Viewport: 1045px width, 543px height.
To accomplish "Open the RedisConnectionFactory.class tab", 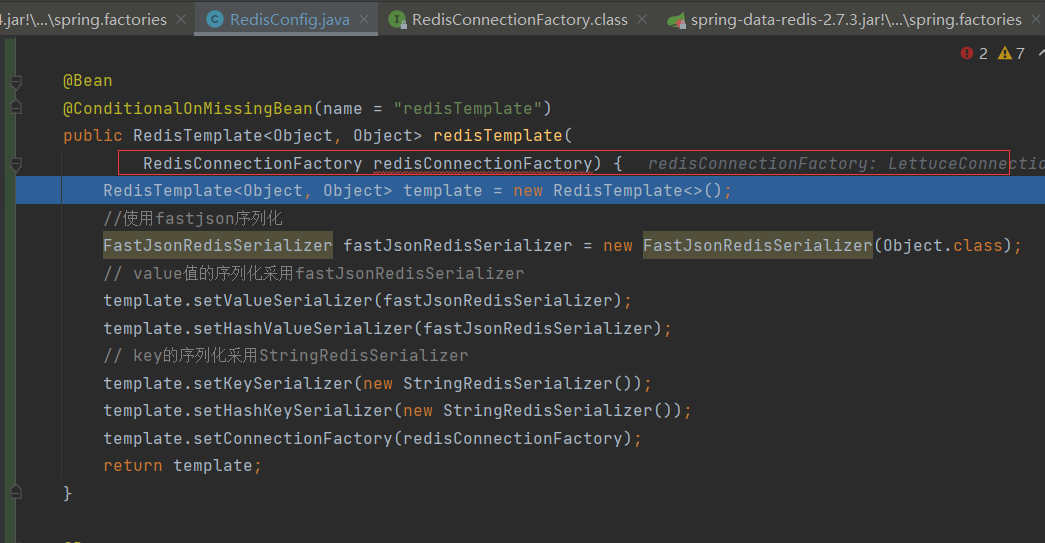I will point(519,19).
